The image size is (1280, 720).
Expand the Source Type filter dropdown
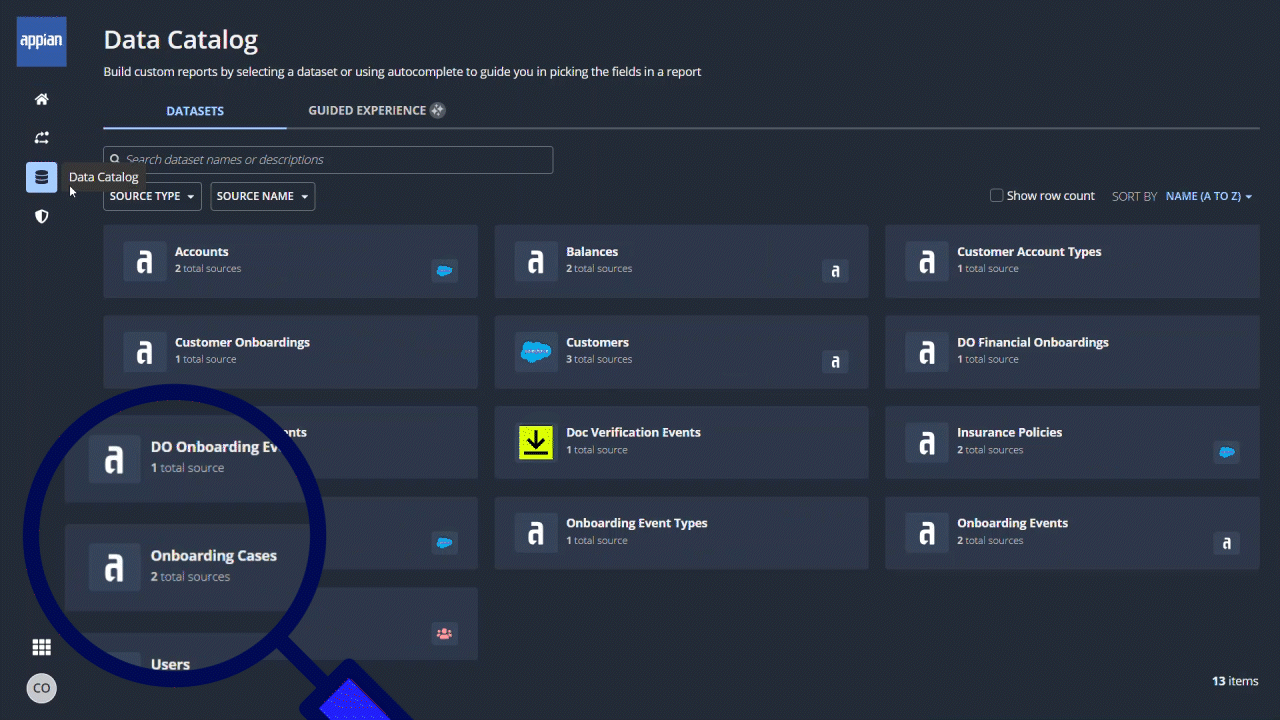[x=152, y=196]
